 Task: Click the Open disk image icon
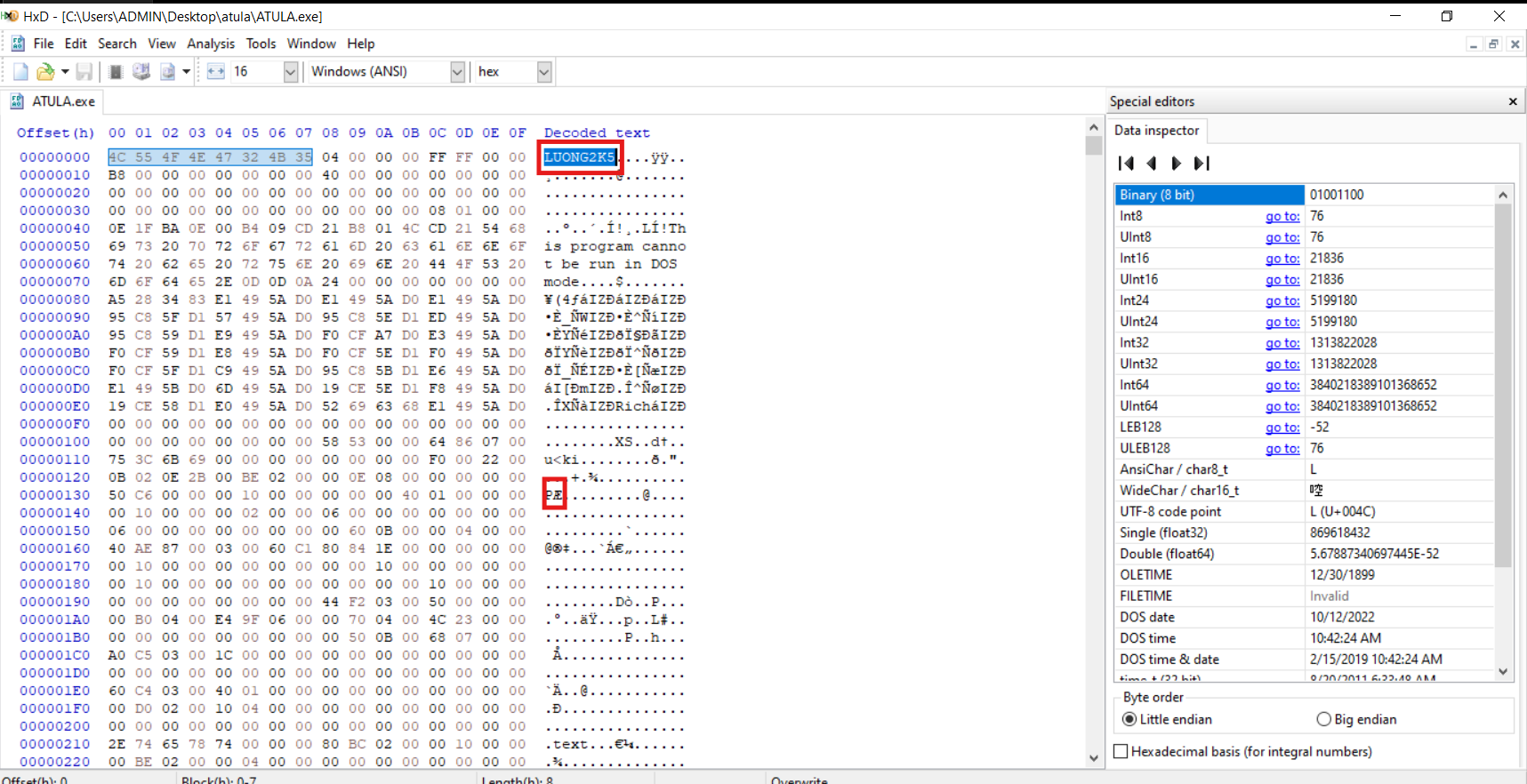[167, 72]
